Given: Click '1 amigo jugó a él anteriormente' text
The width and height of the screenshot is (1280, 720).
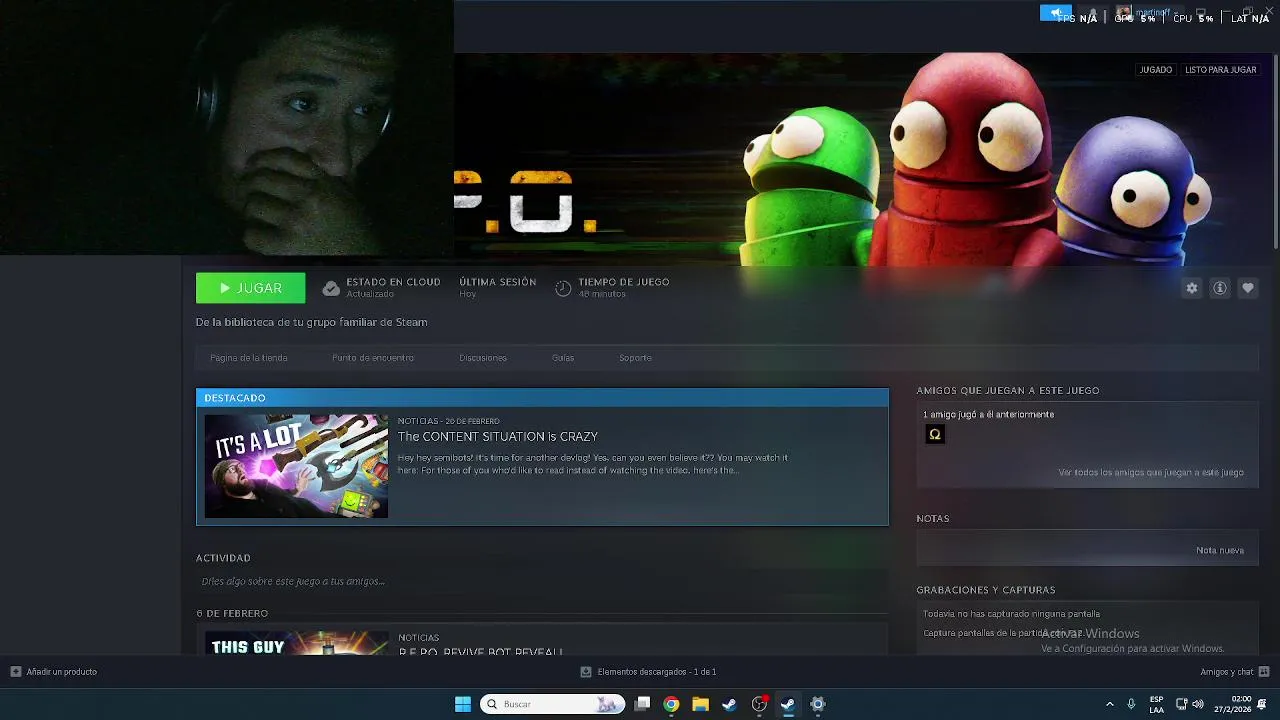Looking at the screenshot, I should 988,414.
